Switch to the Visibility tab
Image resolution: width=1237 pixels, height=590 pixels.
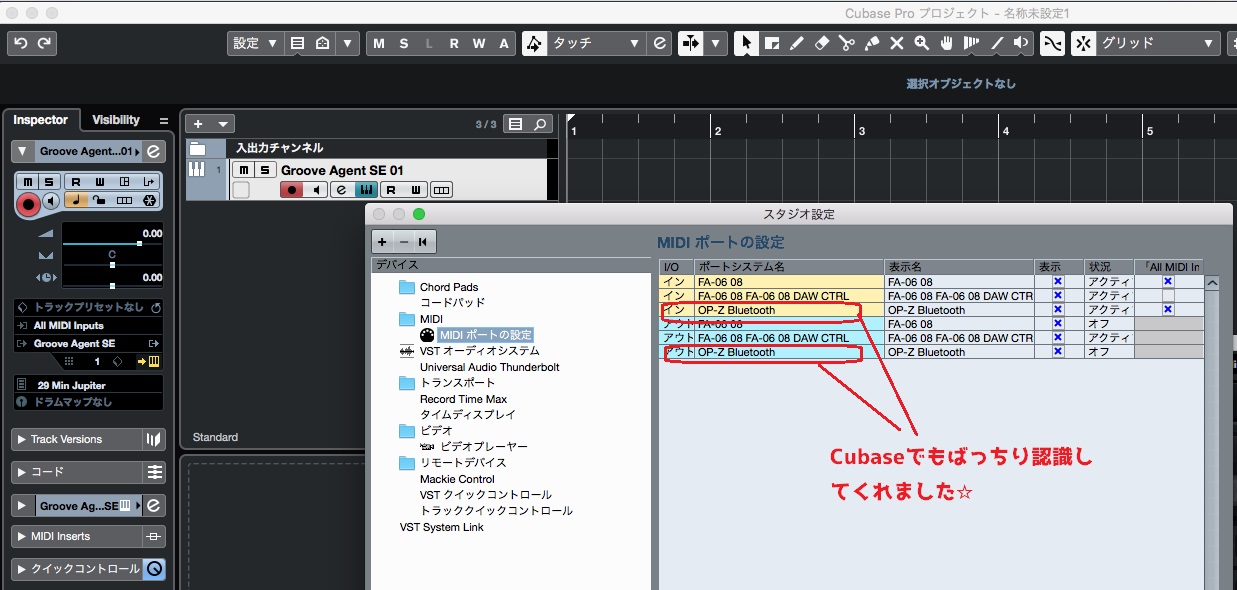[116, 120]
